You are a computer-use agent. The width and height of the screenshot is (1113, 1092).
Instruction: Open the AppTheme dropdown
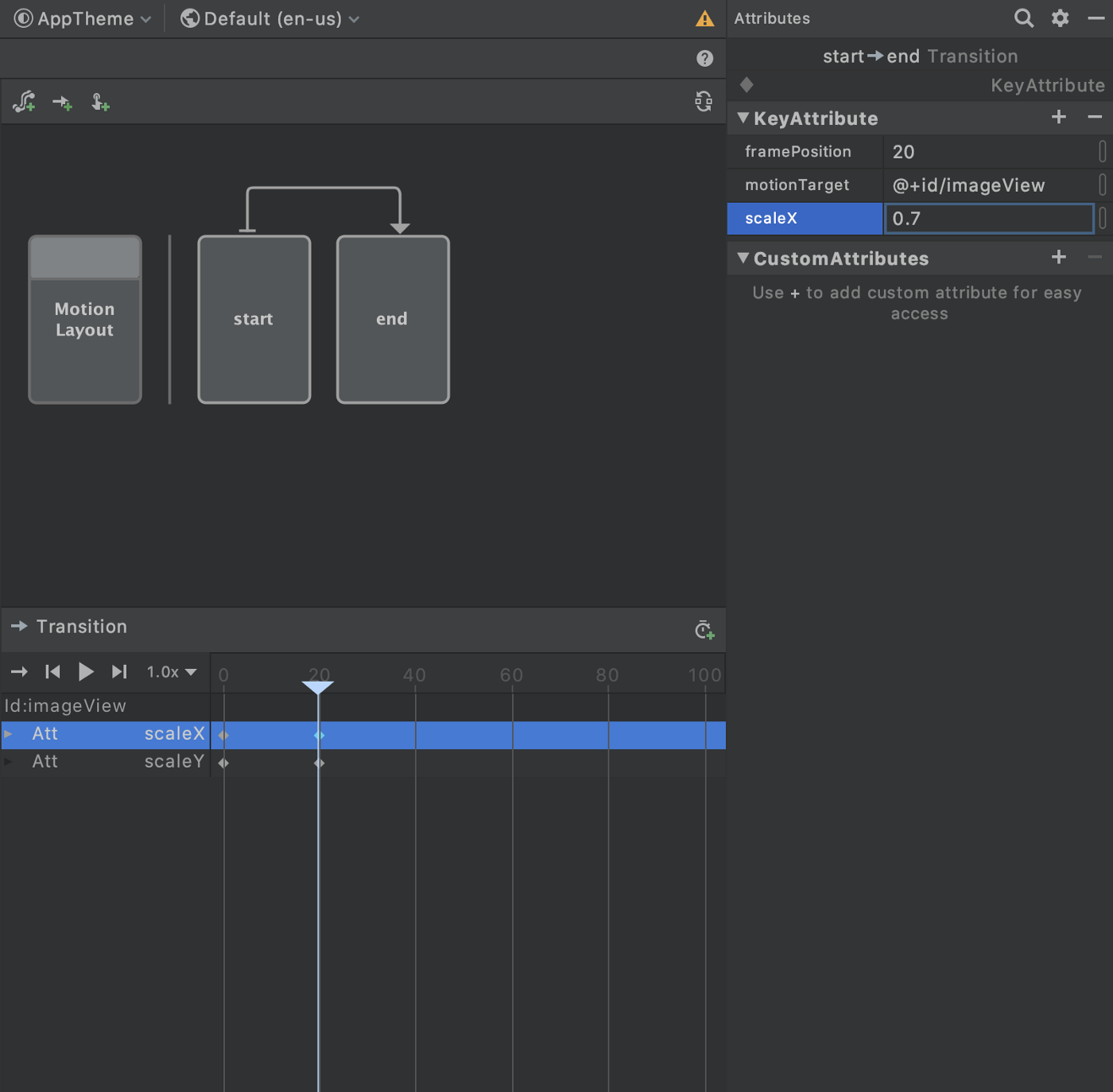[83, 18]
